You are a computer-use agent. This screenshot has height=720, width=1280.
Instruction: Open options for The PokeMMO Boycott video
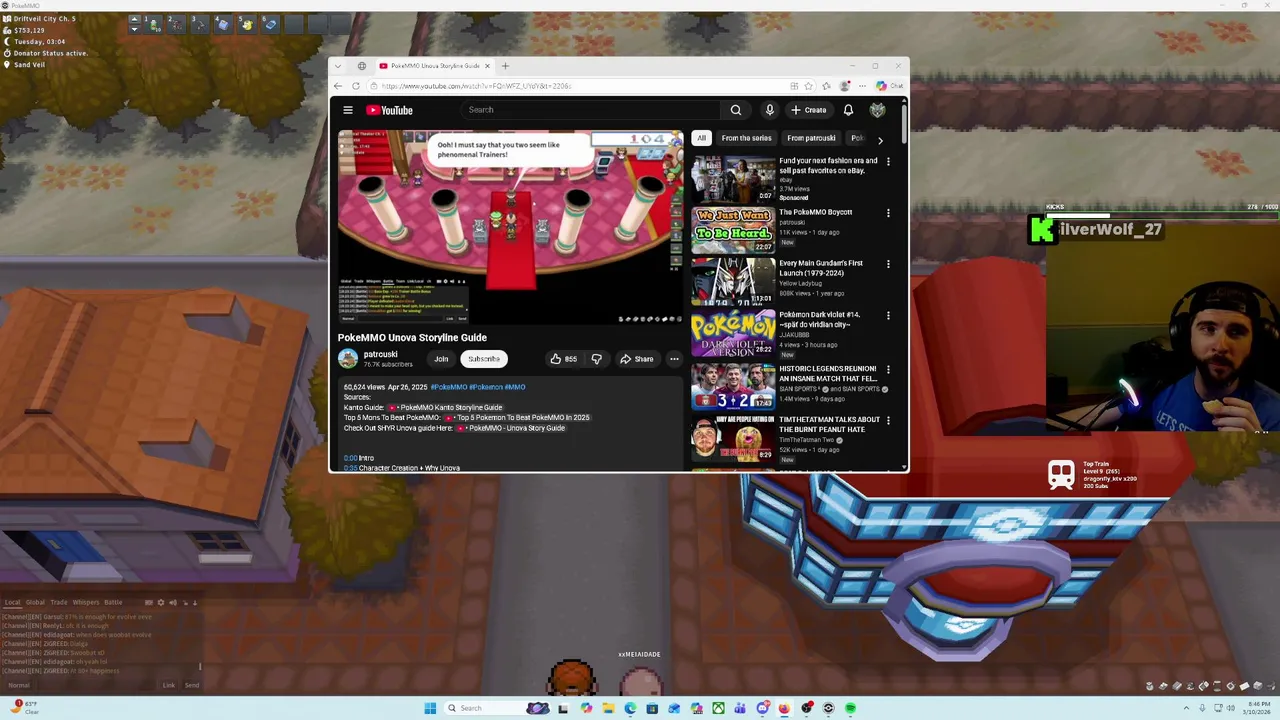(888, 213)
